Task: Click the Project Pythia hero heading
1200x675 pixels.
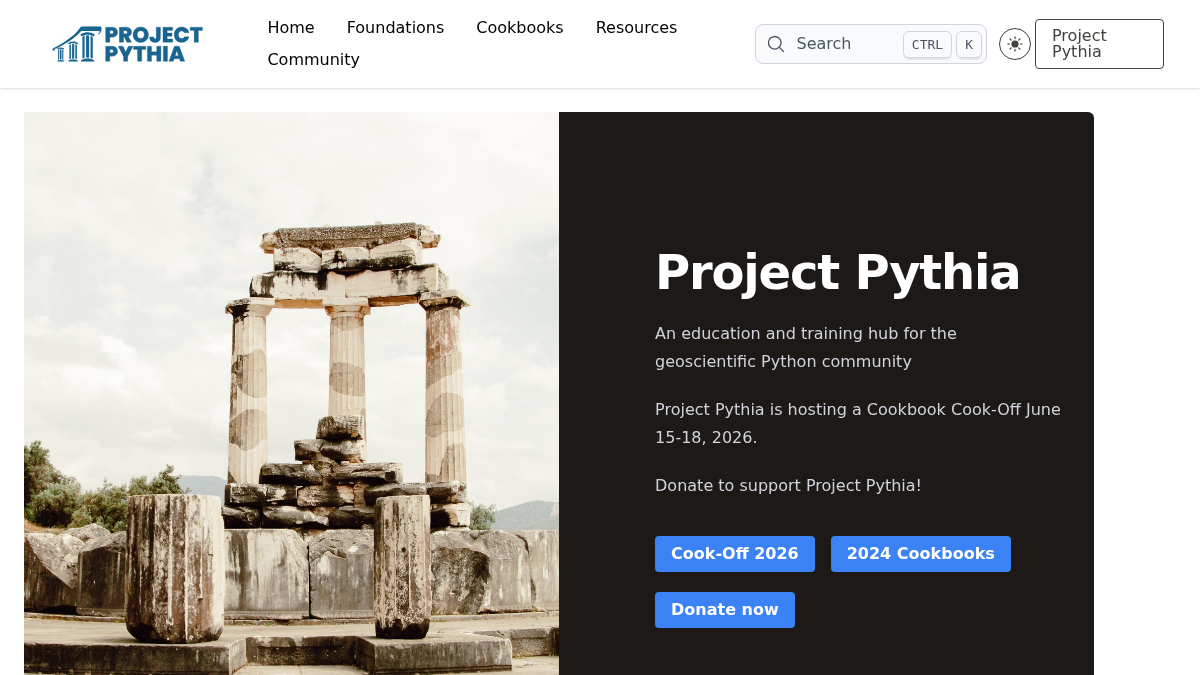Action: pyautogui.click(x=838, y=272)
